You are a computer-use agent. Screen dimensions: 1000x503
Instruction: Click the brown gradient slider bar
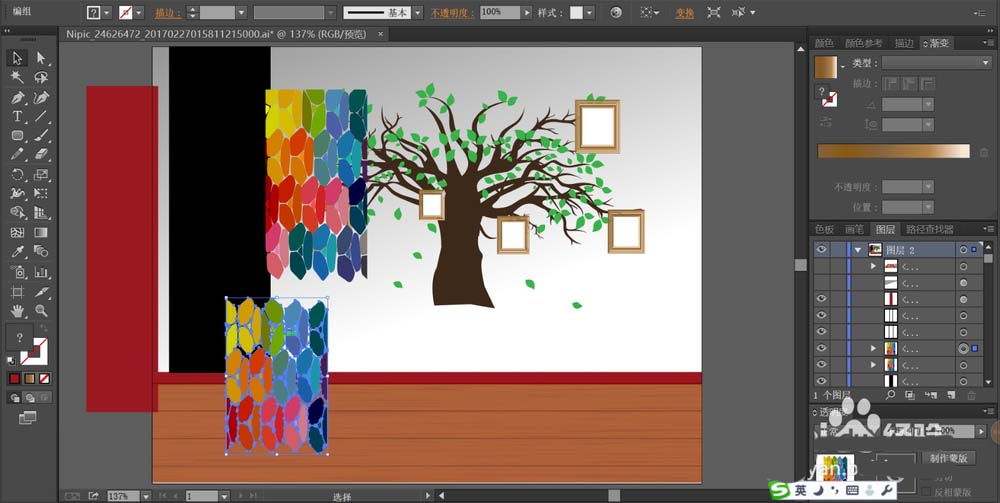[893, 151]
